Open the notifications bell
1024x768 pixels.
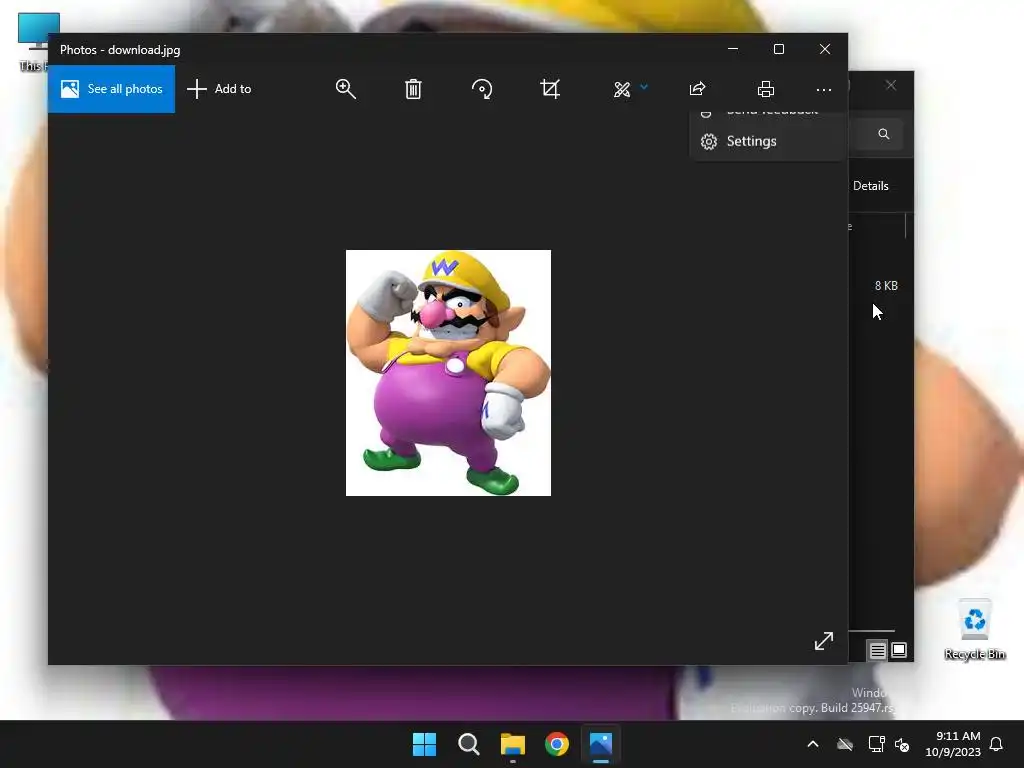(x=996, y=744)
